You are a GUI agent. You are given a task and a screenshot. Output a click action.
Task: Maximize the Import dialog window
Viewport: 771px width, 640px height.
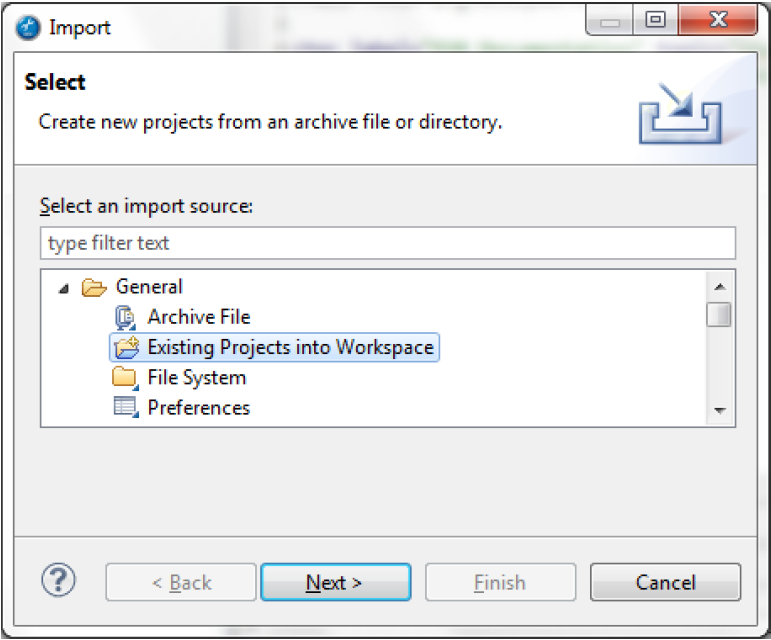tap(655, 19)
